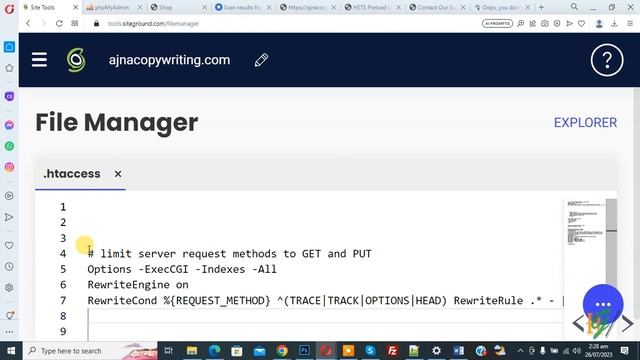
Task: Open the EXPLORER panel link
Action: [585, 122]
